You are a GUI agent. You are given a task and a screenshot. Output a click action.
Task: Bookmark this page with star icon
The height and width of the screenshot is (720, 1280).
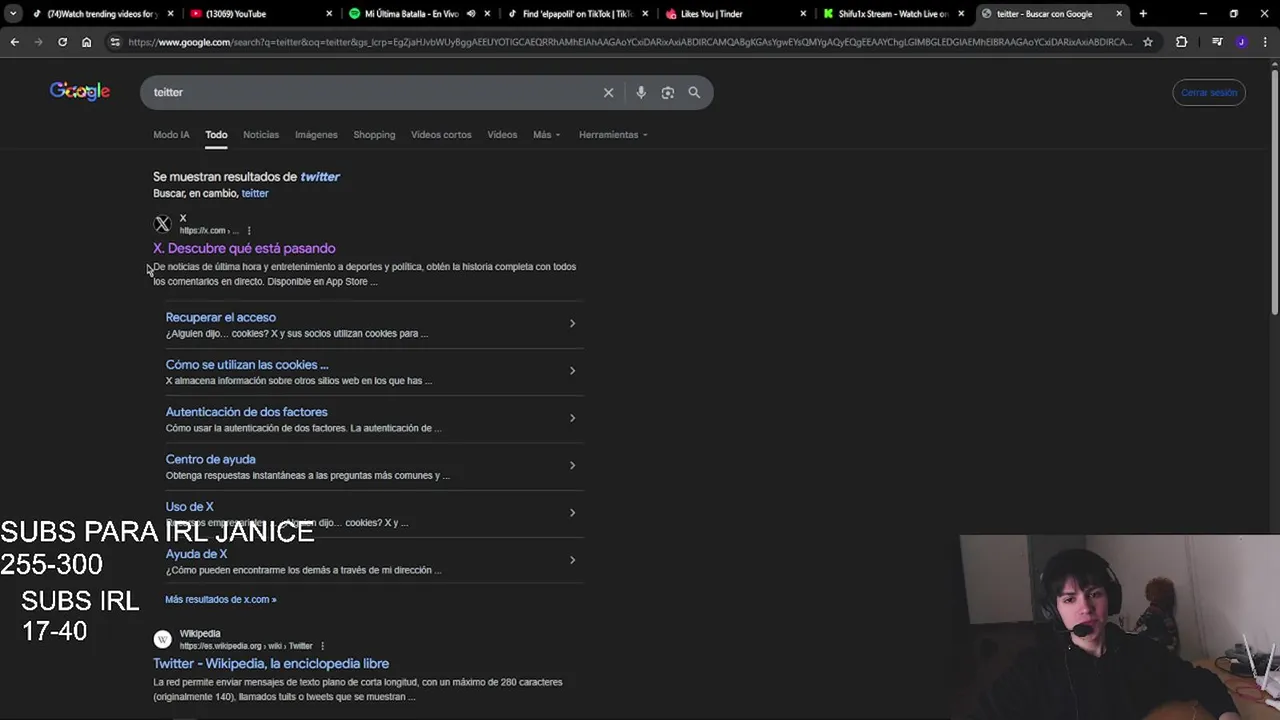1148,42
